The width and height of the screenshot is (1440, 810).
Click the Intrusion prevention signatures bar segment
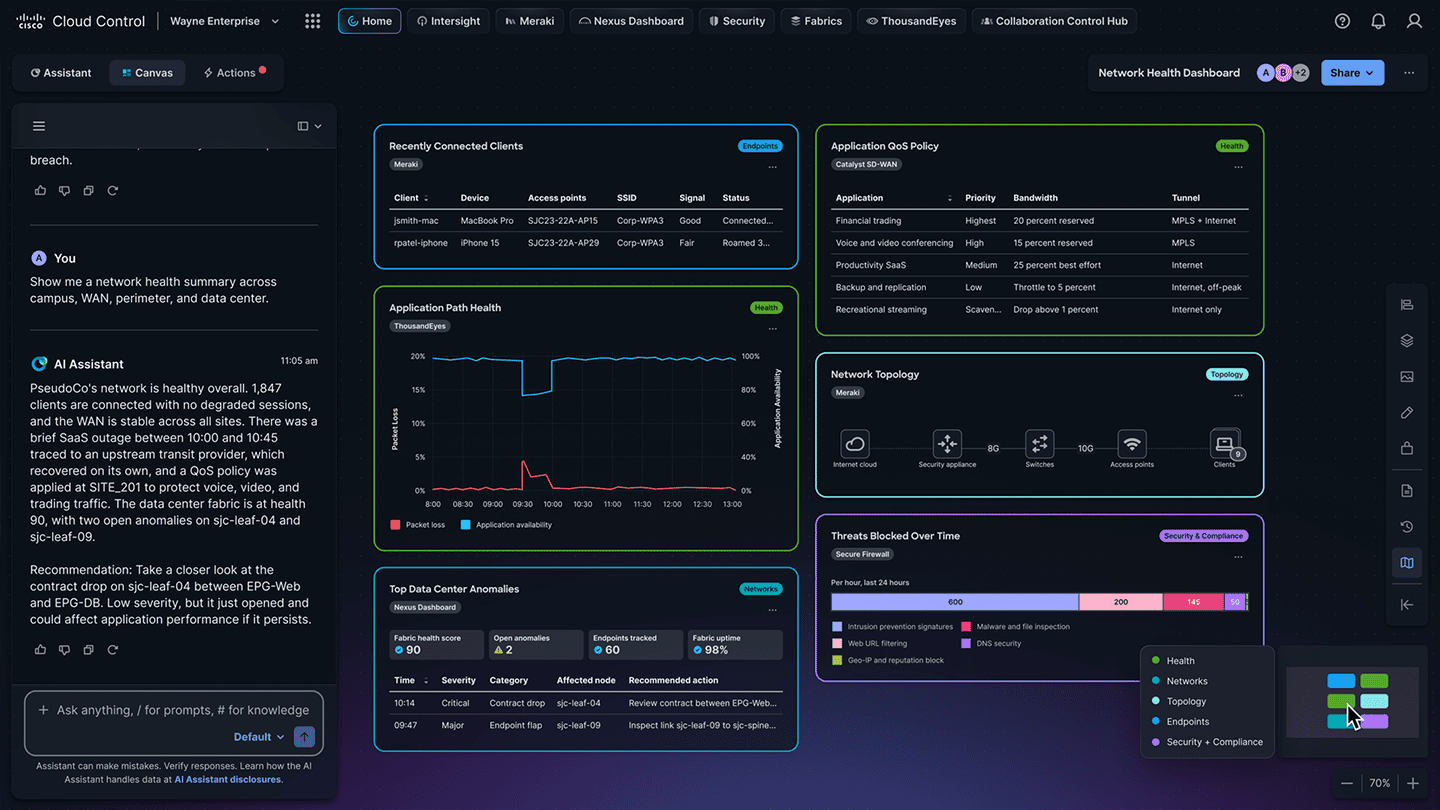click(955, 602)
